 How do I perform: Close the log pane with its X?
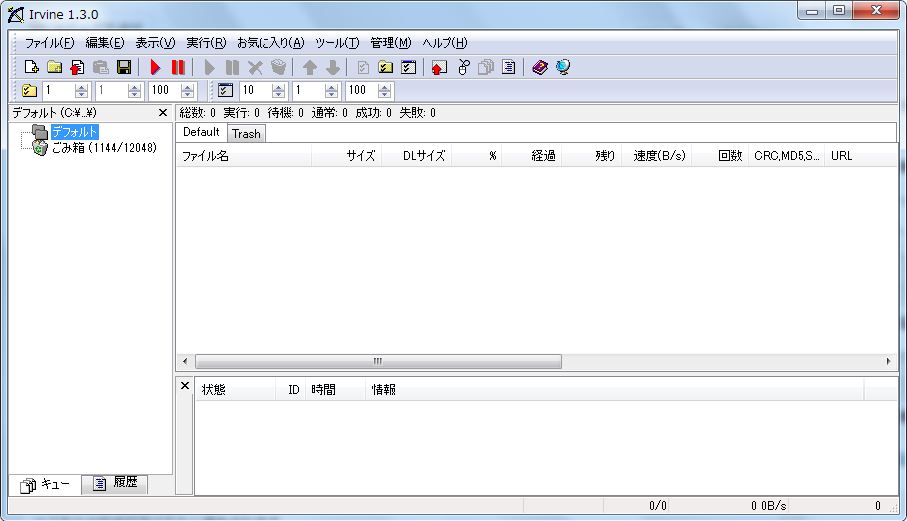tap(185, 385)
